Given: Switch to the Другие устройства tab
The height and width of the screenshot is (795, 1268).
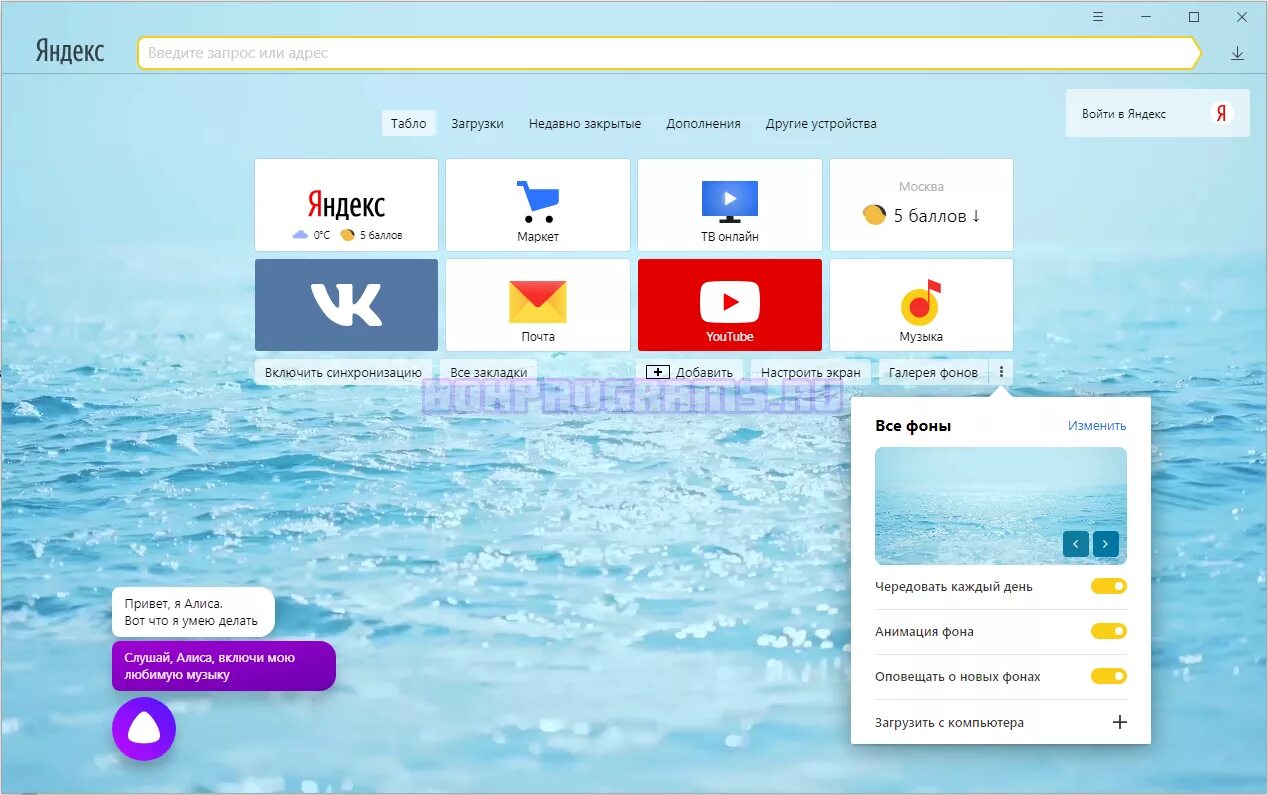Looking at the screenshot, I should tap(821, 123).
